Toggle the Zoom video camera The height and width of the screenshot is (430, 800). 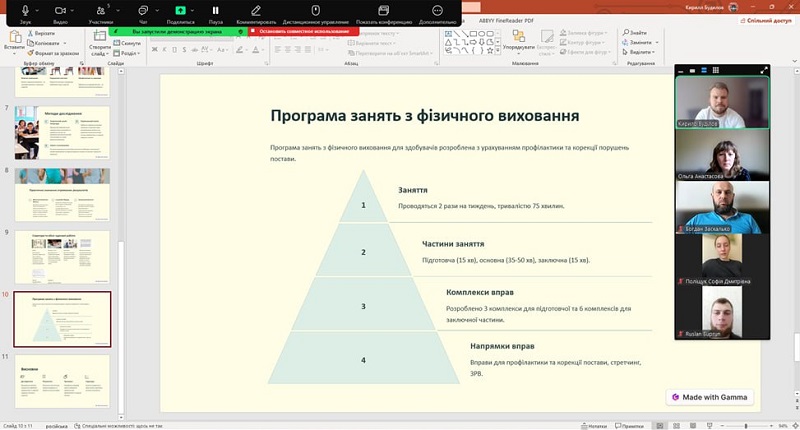(x=60, y=11)
